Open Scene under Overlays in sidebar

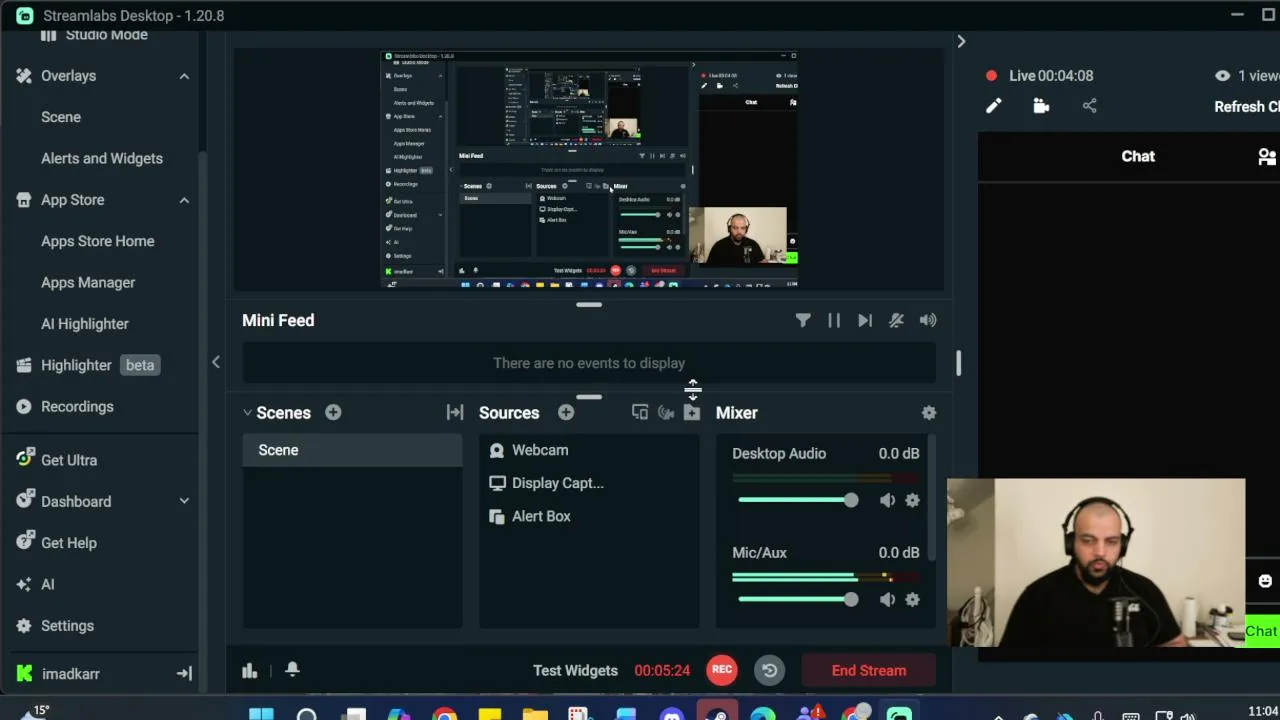pyautogui.click(x=61, y=117)
